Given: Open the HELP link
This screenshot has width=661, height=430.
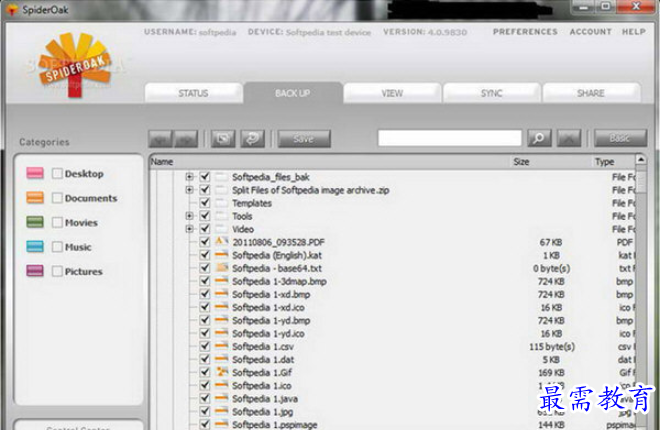Looking at the screenshot, I should [634, 32].
